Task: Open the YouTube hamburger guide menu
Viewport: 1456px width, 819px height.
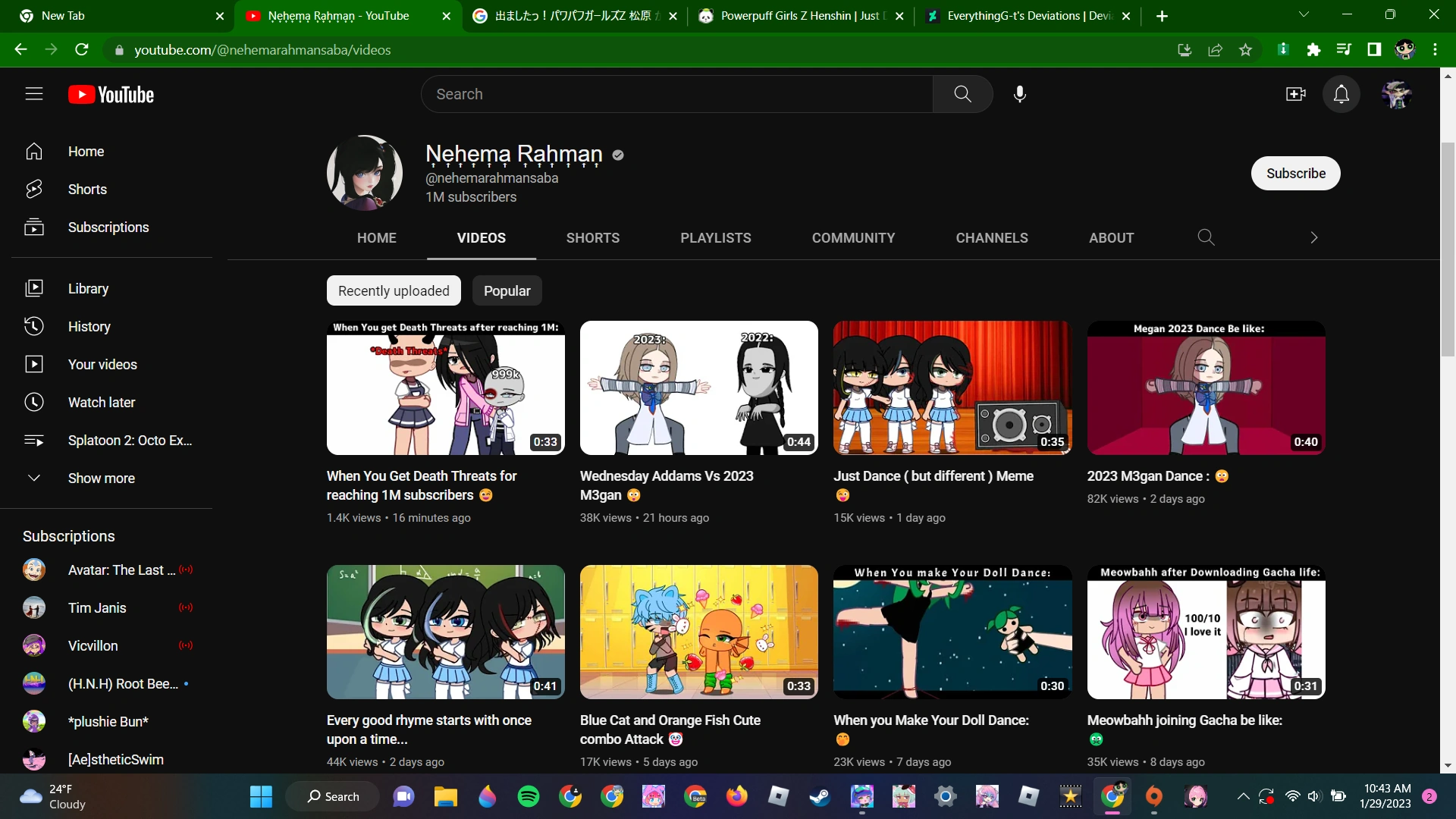Action: pos(33,94)
